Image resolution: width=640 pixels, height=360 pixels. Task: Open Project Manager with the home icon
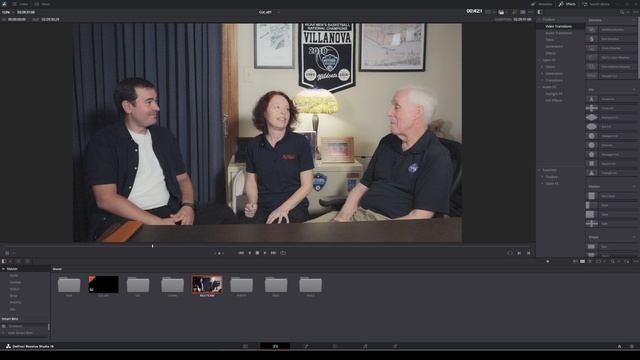pyautogui.click(x=619, y=346)
